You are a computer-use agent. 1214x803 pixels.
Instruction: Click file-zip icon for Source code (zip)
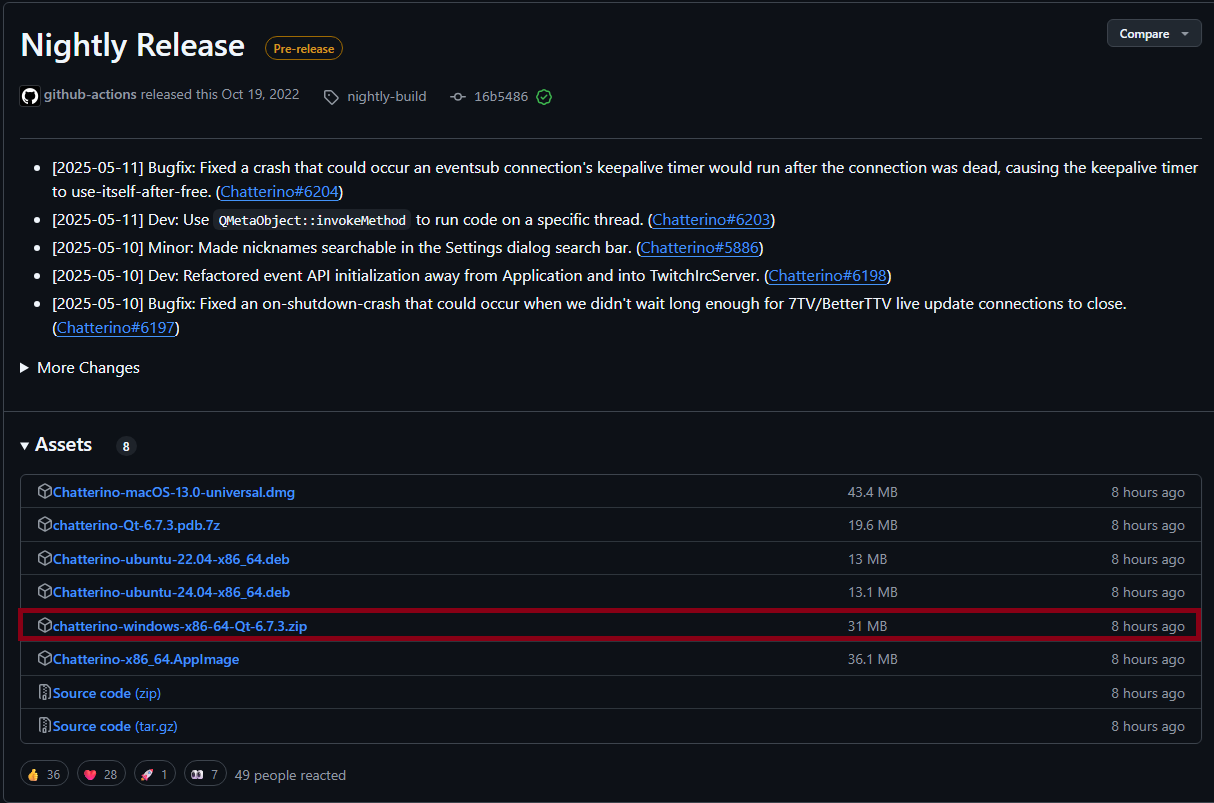click(x=44, y=692)
